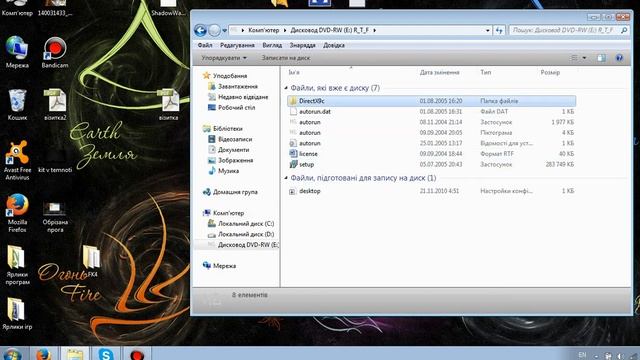Open Музика library
The width and height of the screenshot is (640, 360).
(228, 171)
